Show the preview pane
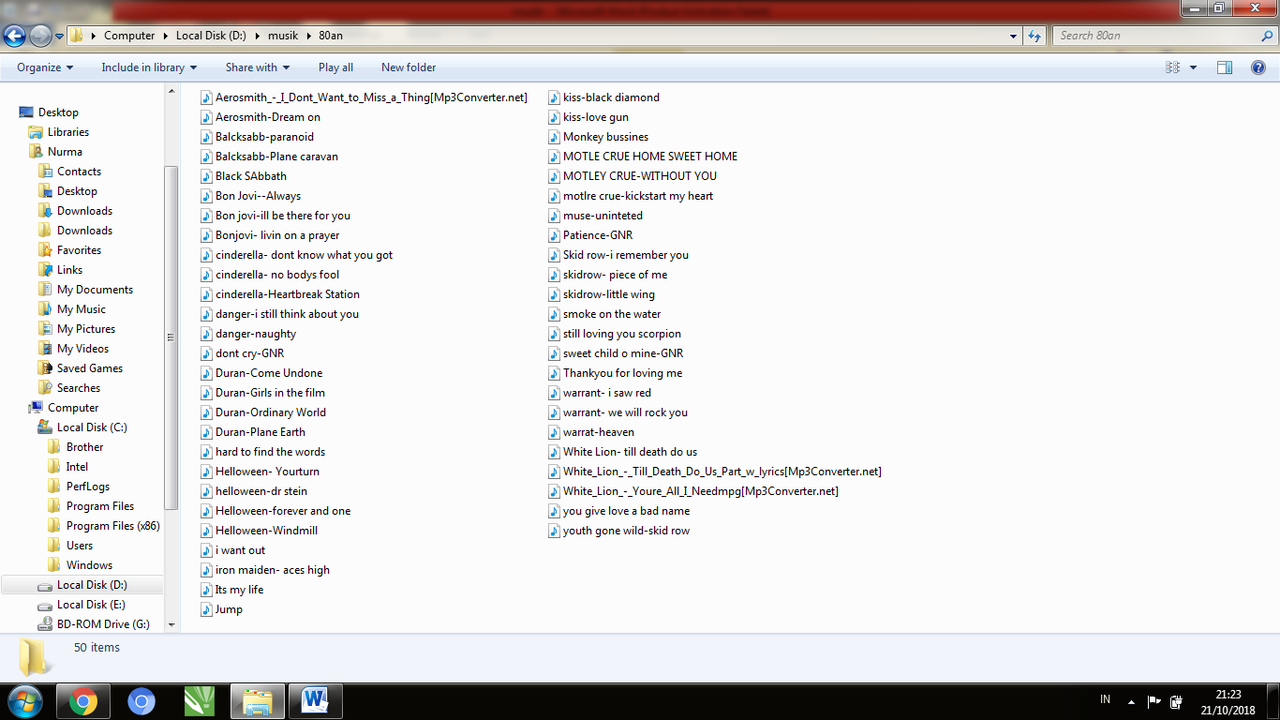The width and height of the screenshot is (1280, 720). [x=1224, y=67]
